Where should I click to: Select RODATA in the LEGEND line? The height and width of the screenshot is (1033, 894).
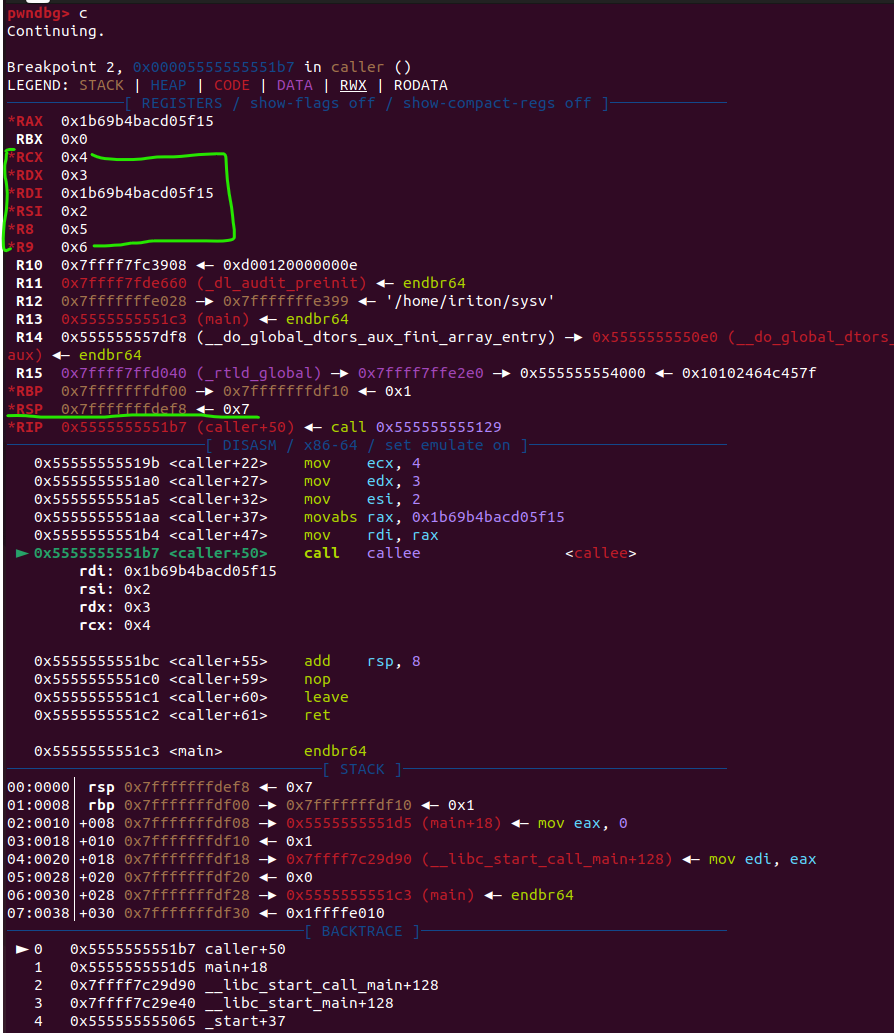tap(420, 85)
